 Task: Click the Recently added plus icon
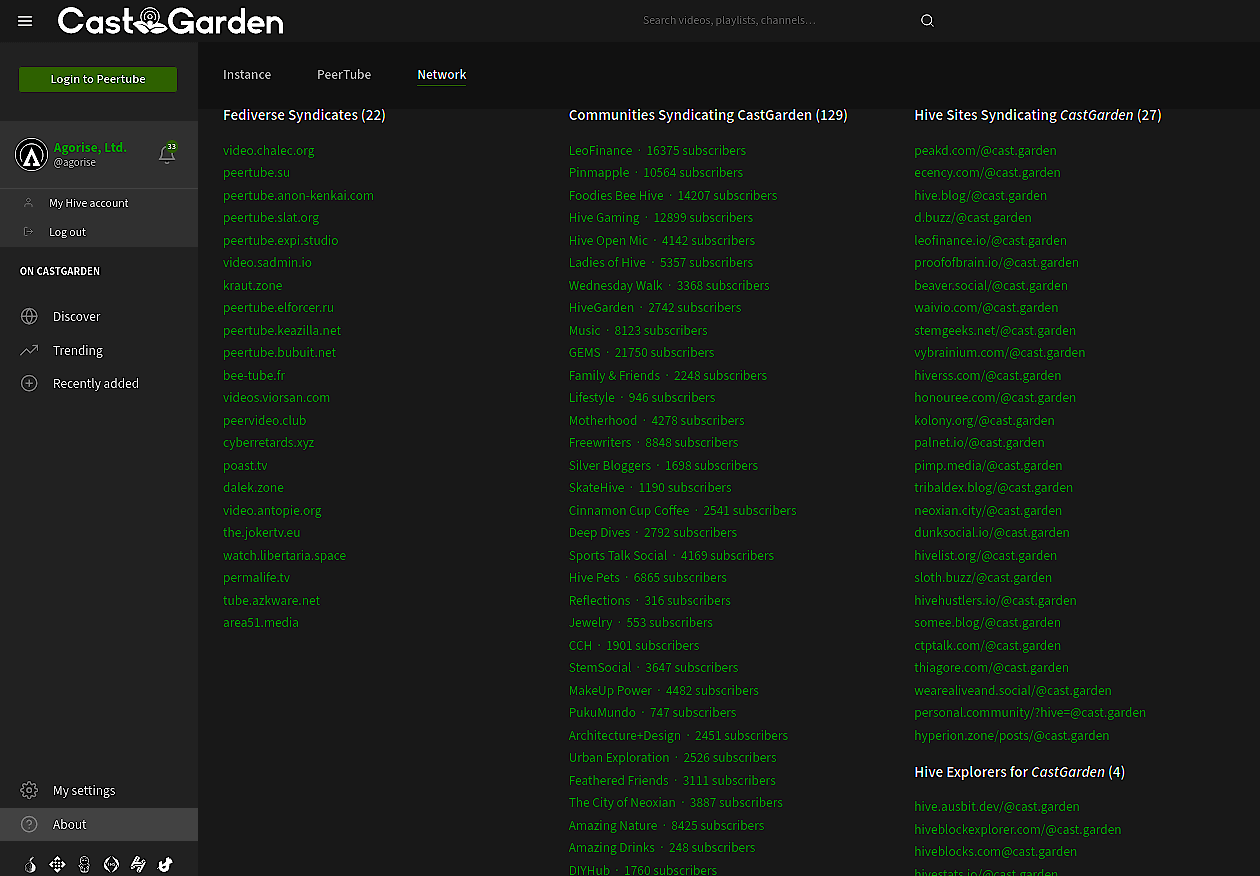(x=29, y=383)
